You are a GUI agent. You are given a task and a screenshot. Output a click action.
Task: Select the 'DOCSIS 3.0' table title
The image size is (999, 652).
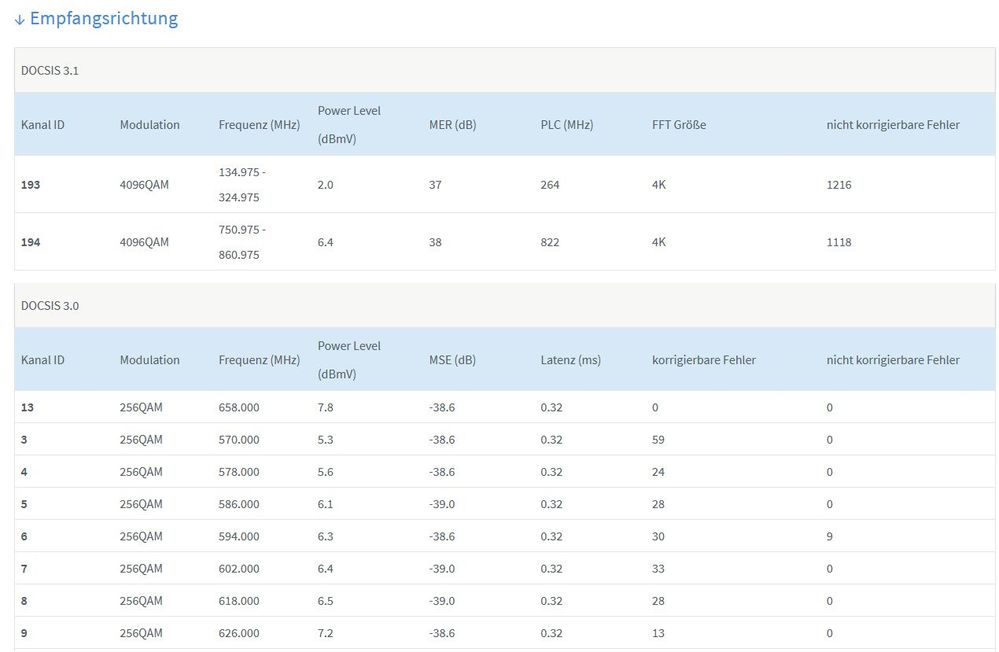tap(50, 306)
